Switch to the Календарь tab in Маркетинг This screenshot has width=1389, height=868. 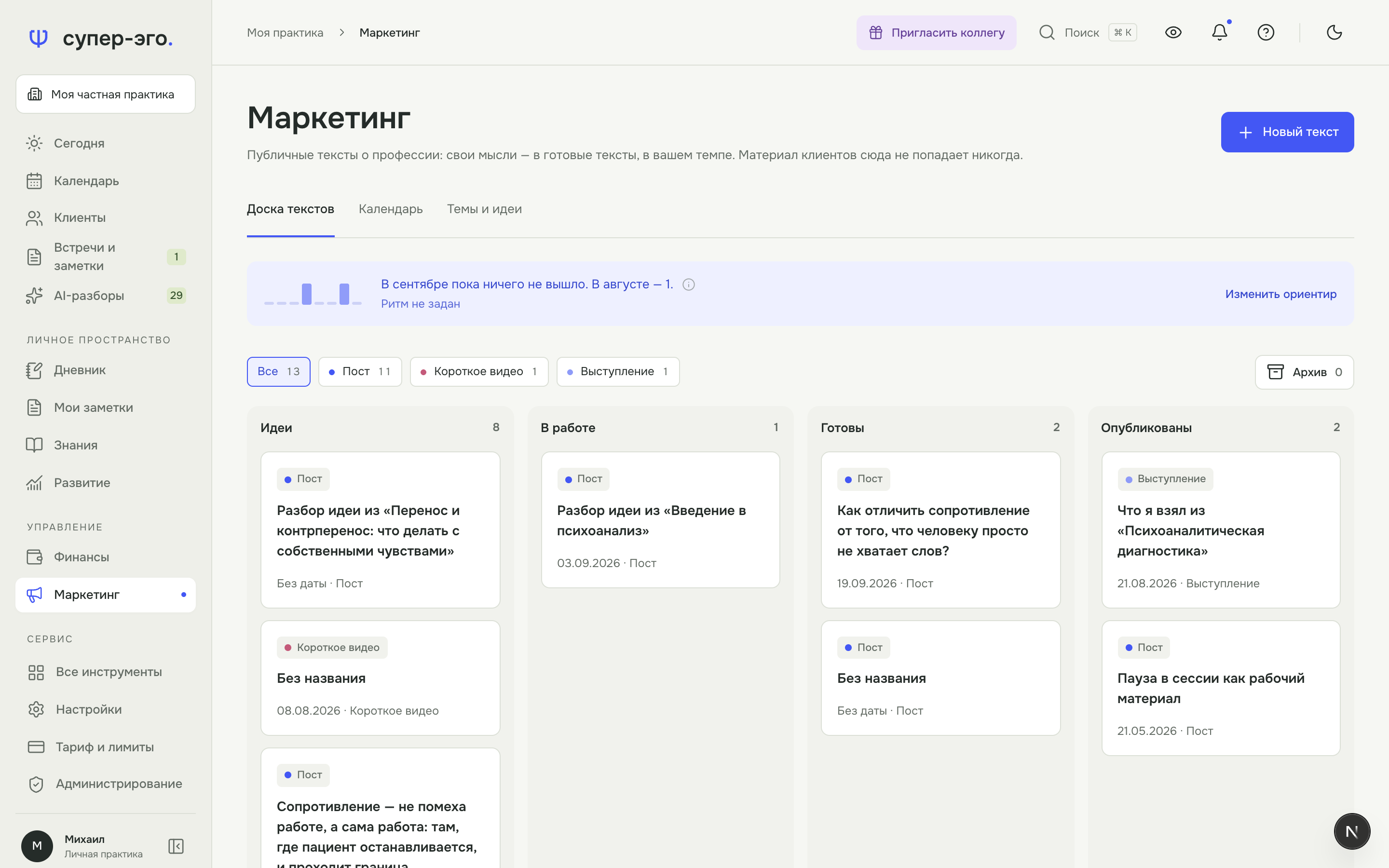point(390,209)
